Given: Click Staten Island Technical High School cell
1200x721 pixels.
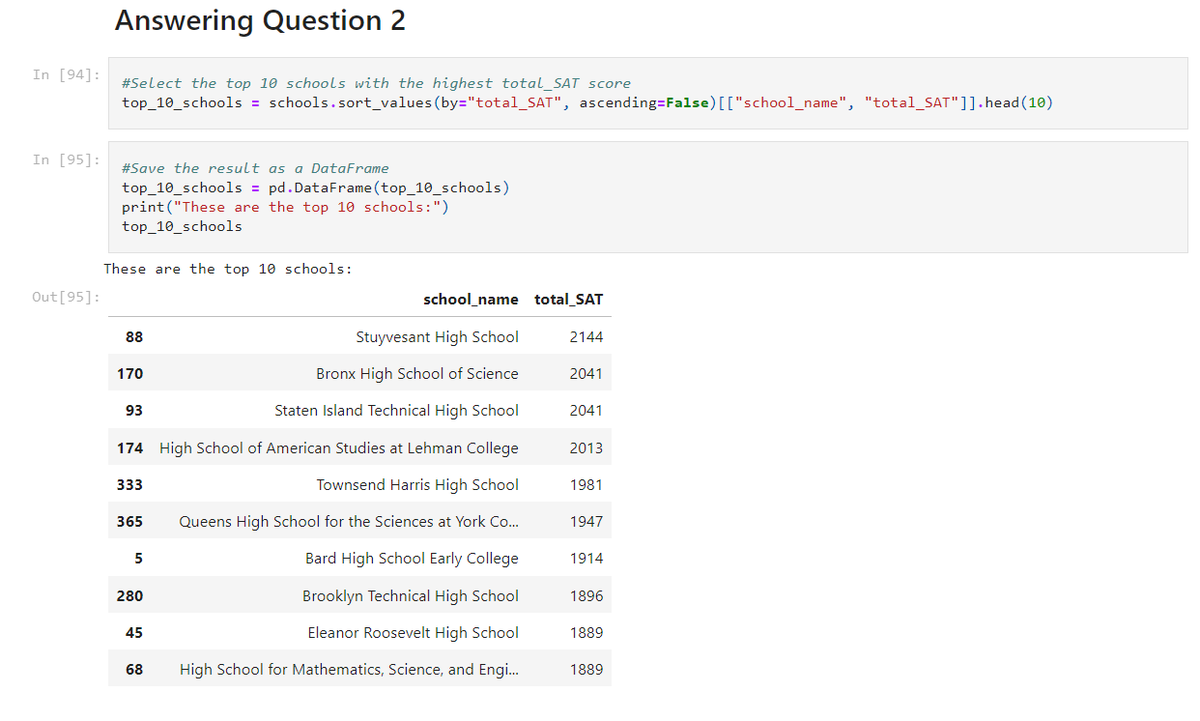Looking at the screenshot, I should (x=397, y=411).
